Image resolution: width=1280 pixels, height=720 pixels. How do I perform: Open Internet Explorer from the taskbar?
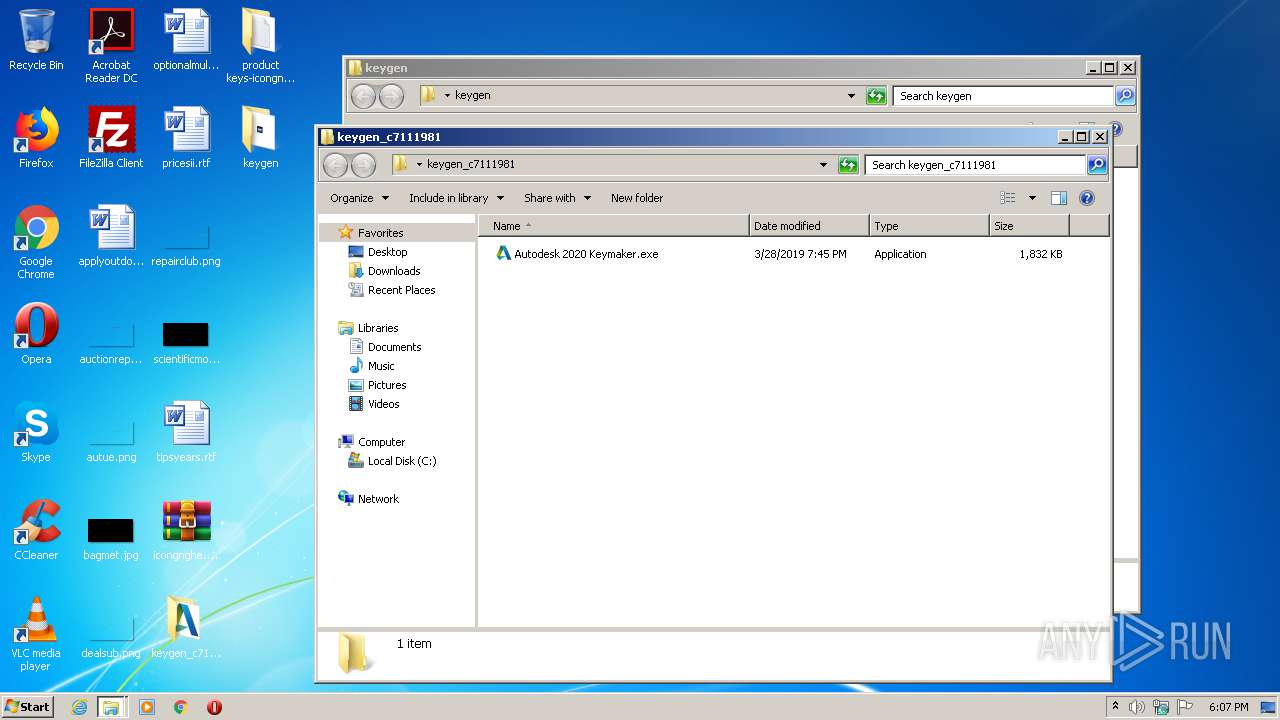click(x=79, y=707)
